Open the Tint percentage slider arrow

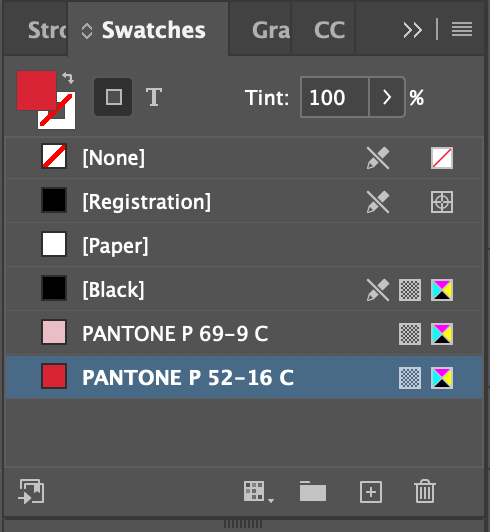click(x=387, y=97)
